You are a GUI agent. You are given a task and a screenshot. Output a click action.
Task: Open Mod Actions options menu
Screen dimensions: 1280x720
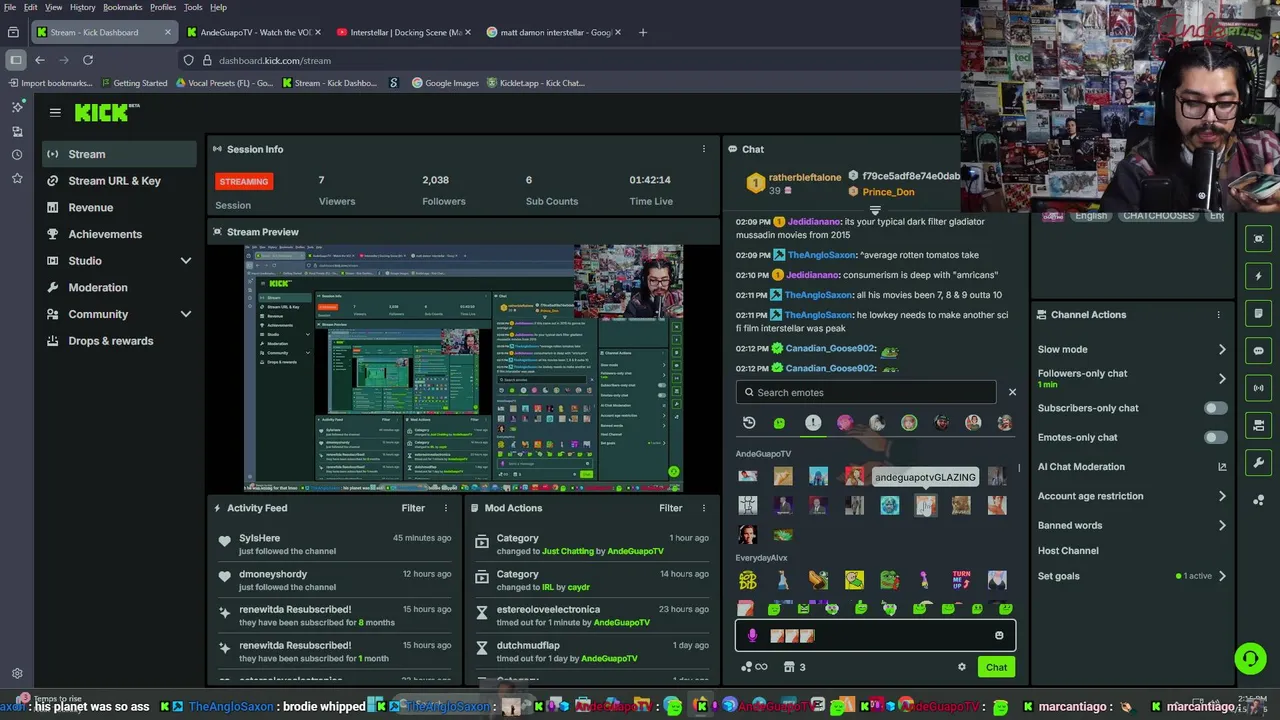pos(703,508)
